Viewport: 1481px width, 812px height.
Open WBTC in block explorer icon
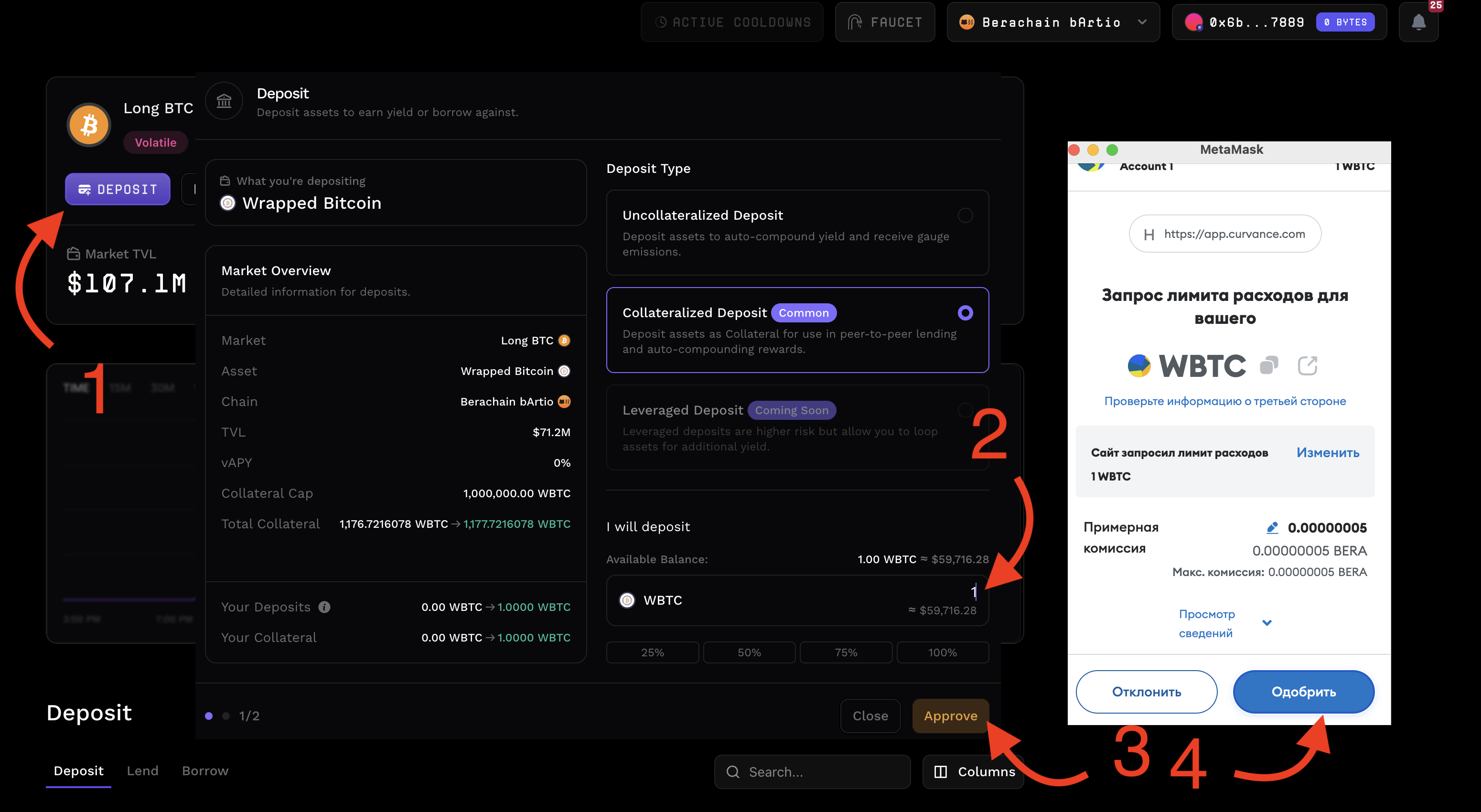[x=1307, y=365]
